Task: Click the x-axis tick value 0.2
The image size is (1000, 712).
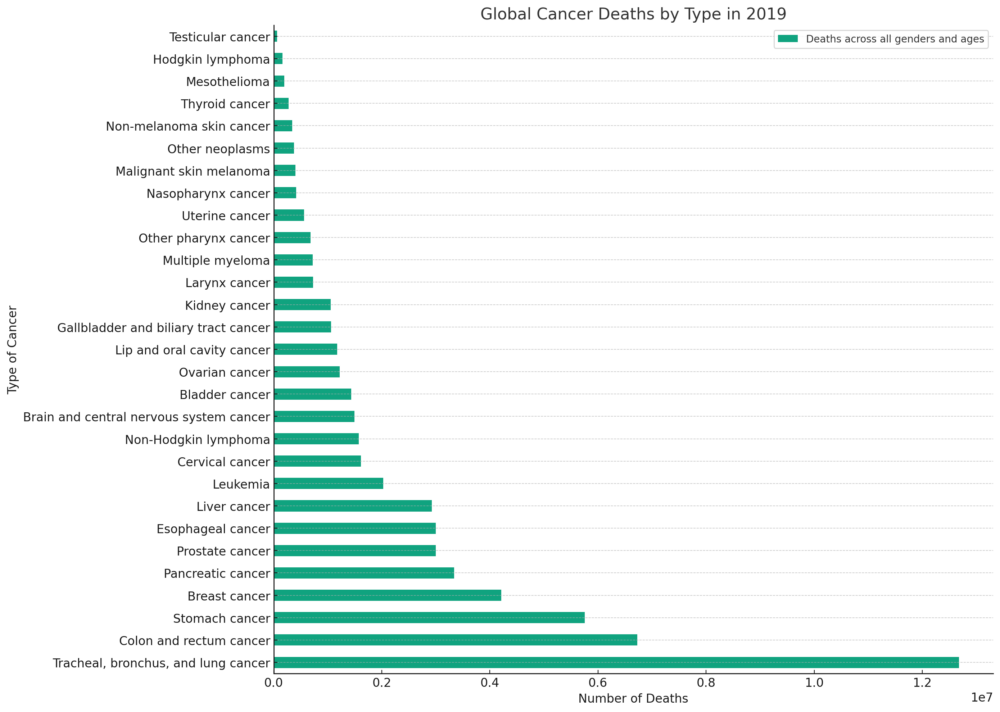Action: click(x=381, y=682)
